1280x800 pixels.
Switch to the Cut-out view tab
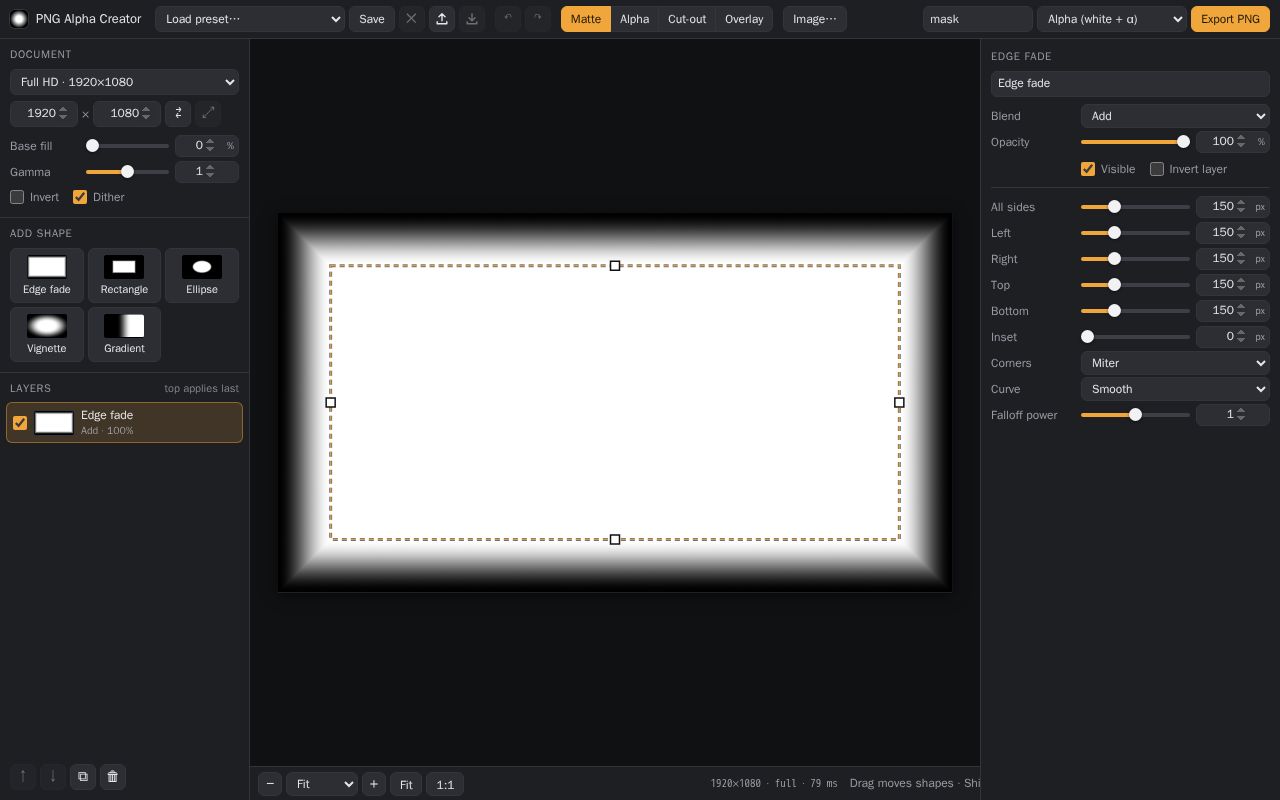687,19
